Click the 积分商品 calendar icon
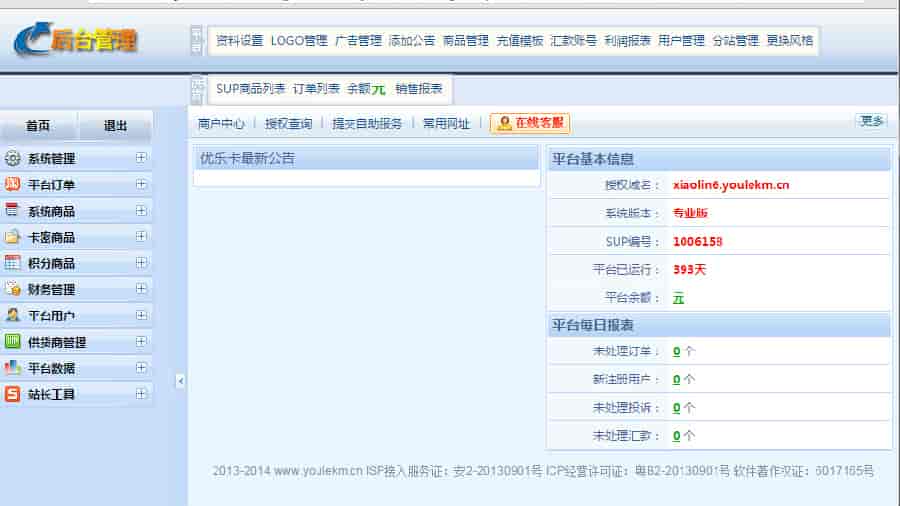Viewport: 900px width, 506px height. click(x=13, y=263)
